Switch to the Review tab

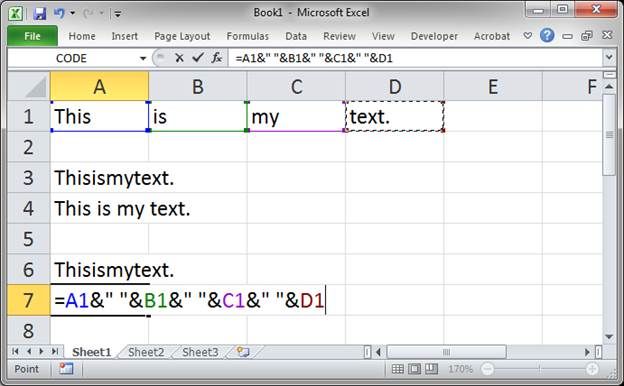pos(339,36)
